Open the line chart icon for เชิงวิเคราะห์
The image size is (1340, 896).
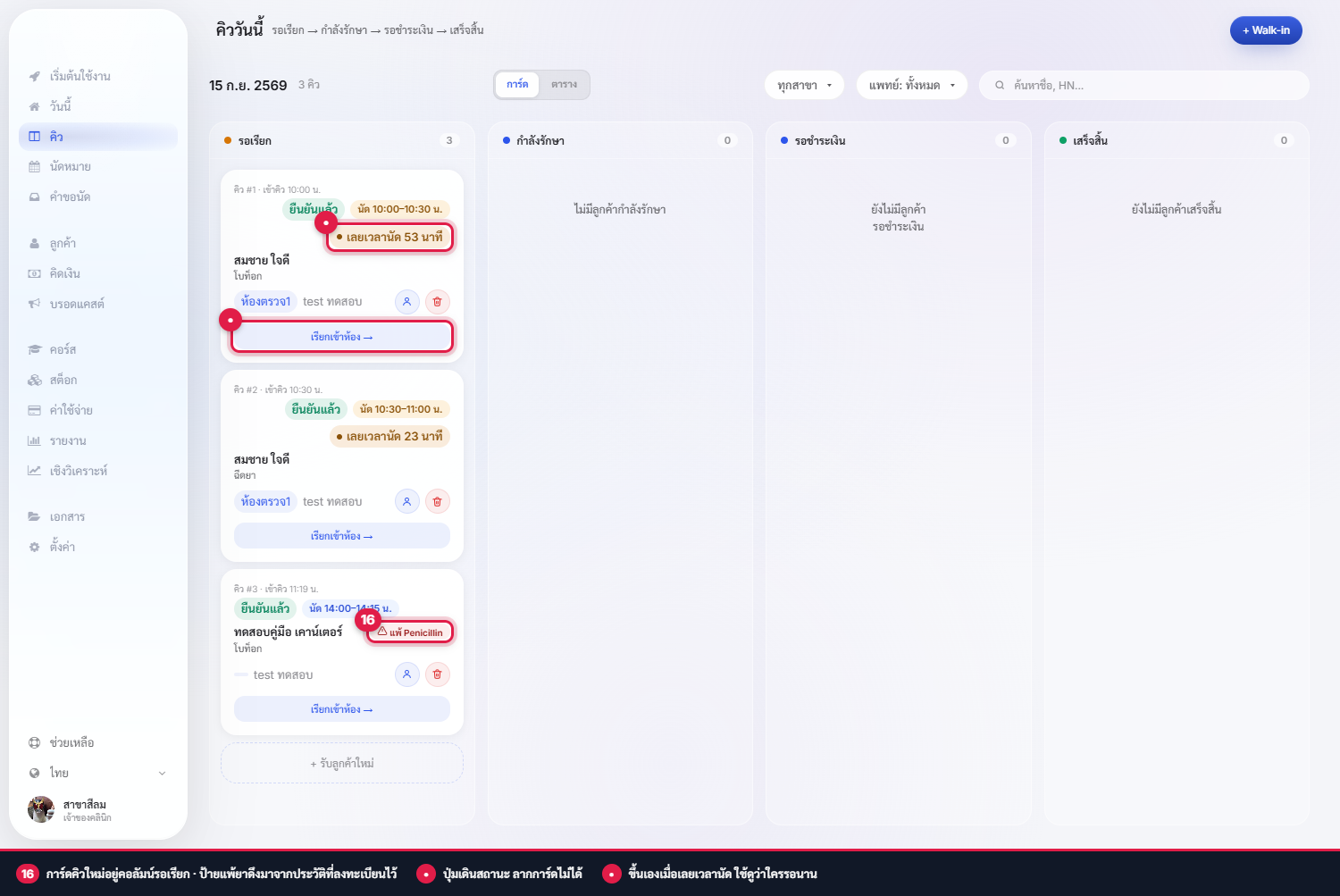pyautogui.click(x=34, y=471)
